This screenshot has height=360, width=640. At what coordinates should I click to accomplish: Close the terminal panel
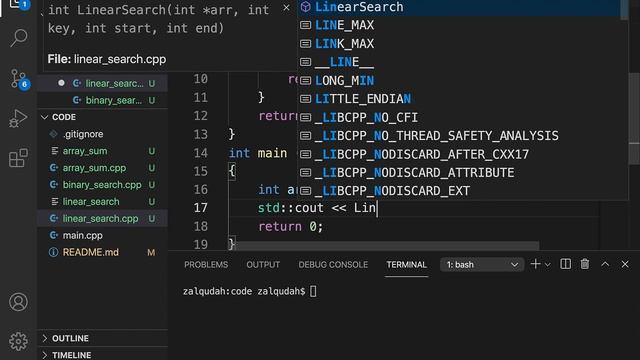tap(625, 264)
